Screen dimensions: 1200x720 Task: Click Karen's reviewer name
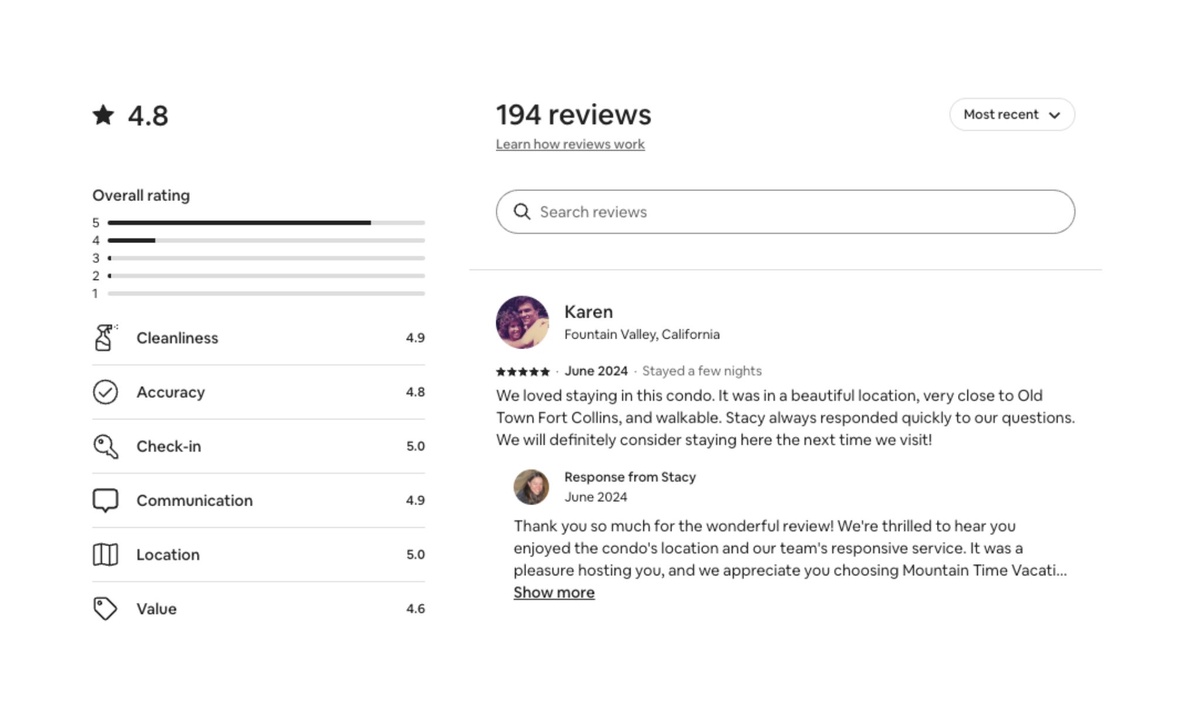588,312
